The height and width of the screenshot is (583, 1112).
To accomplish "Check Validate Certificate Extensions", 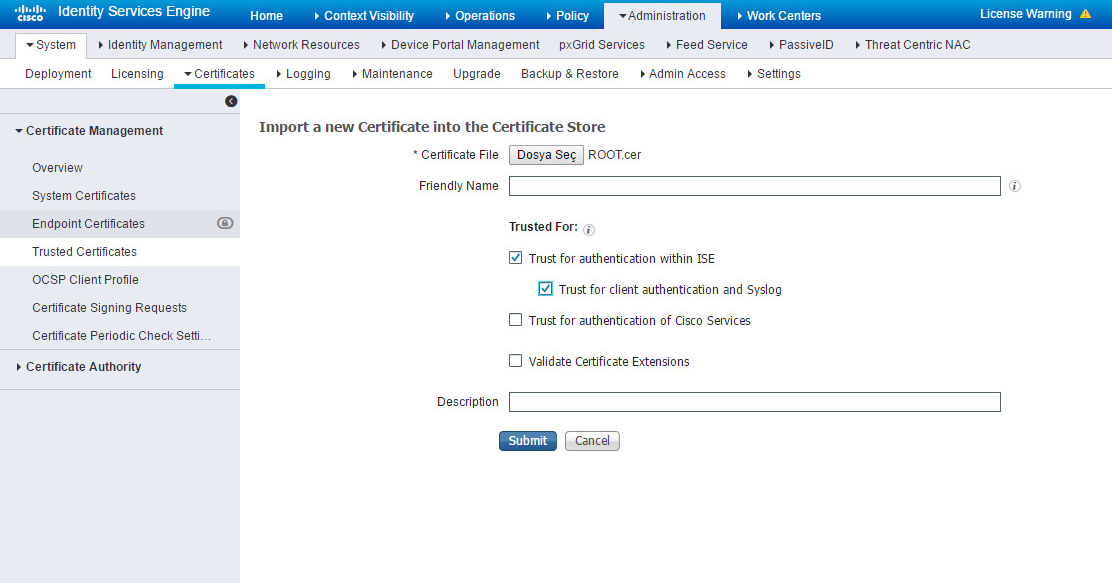I will click(516, 361).
